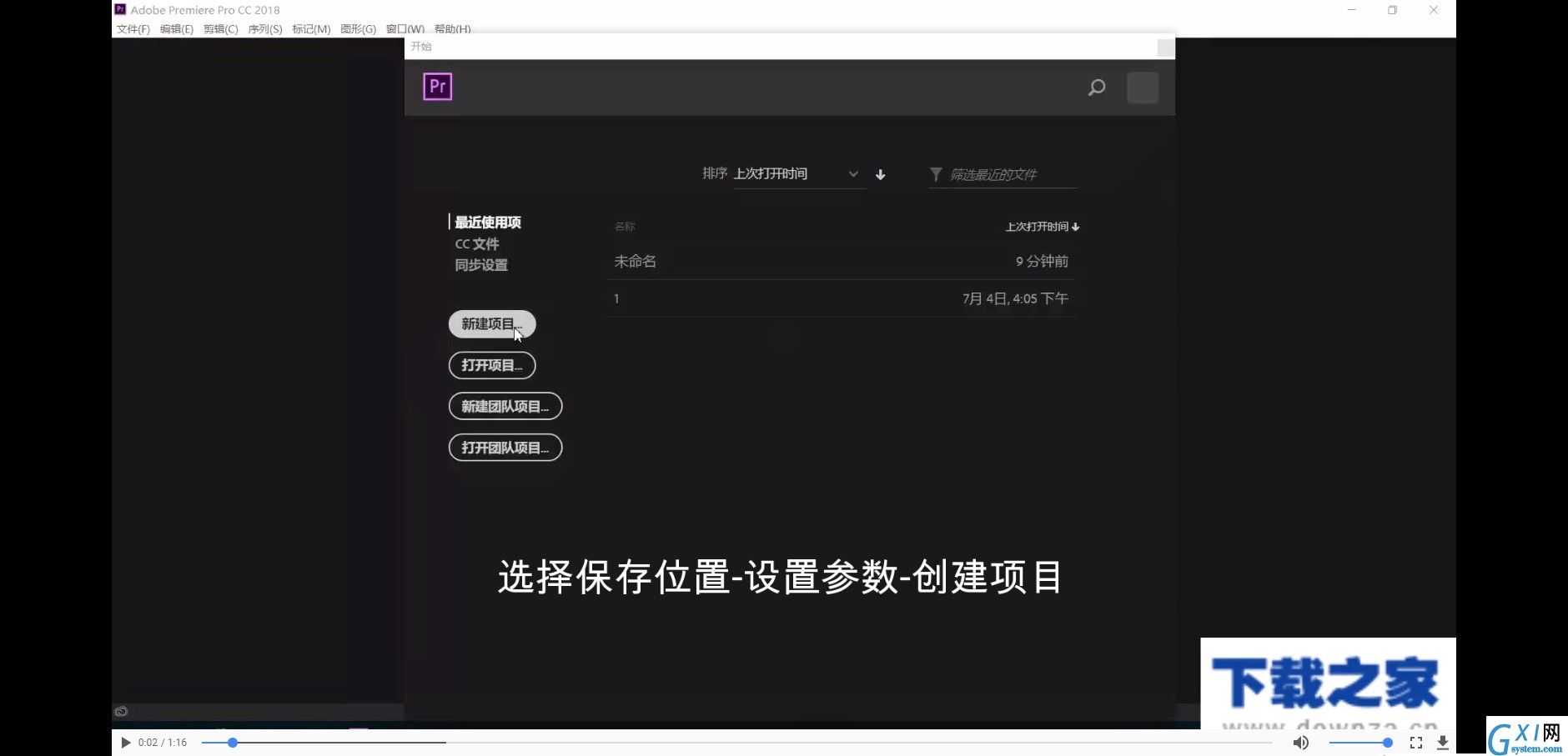
Task: Click the 打开项目 button
Action: point(492,365)
